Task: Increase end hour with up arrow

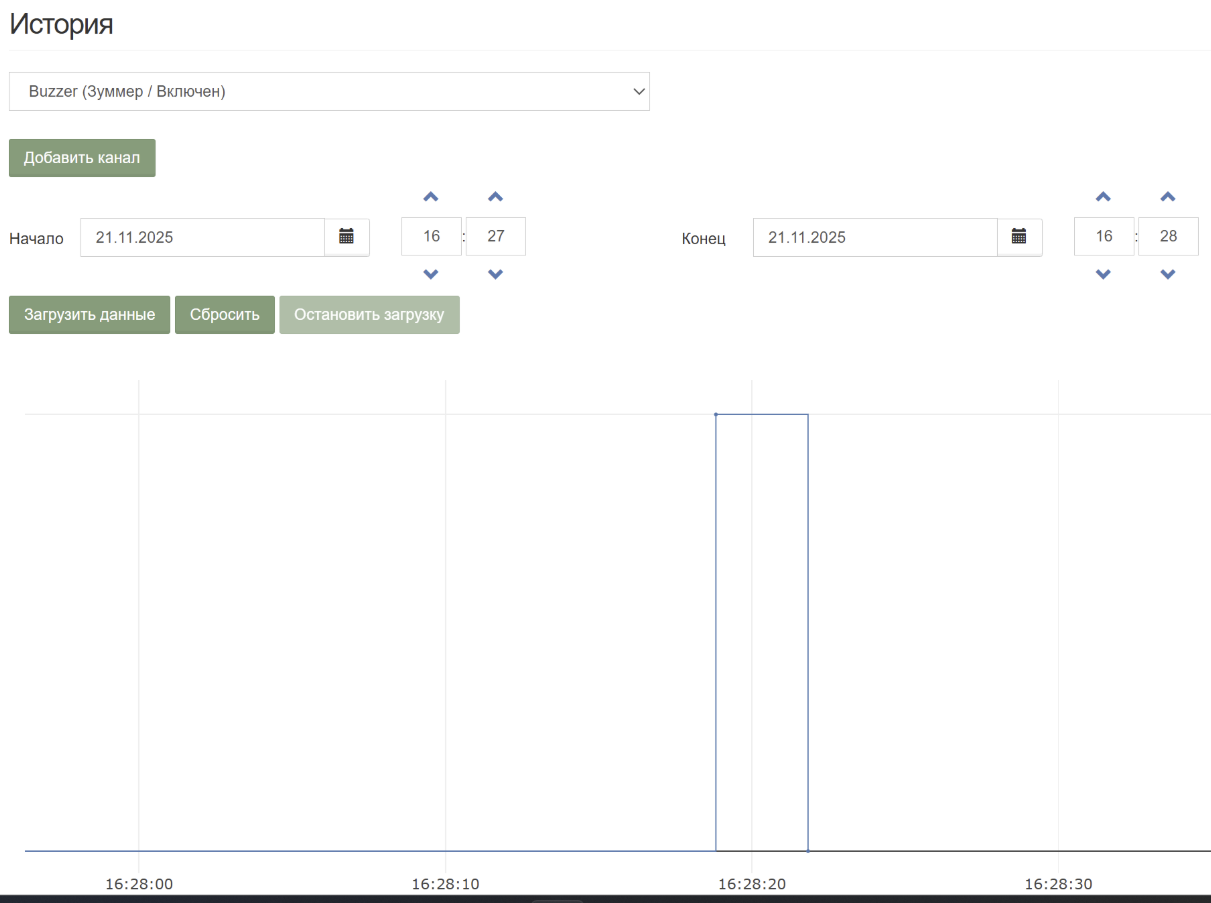Action: click(1104, 197)
